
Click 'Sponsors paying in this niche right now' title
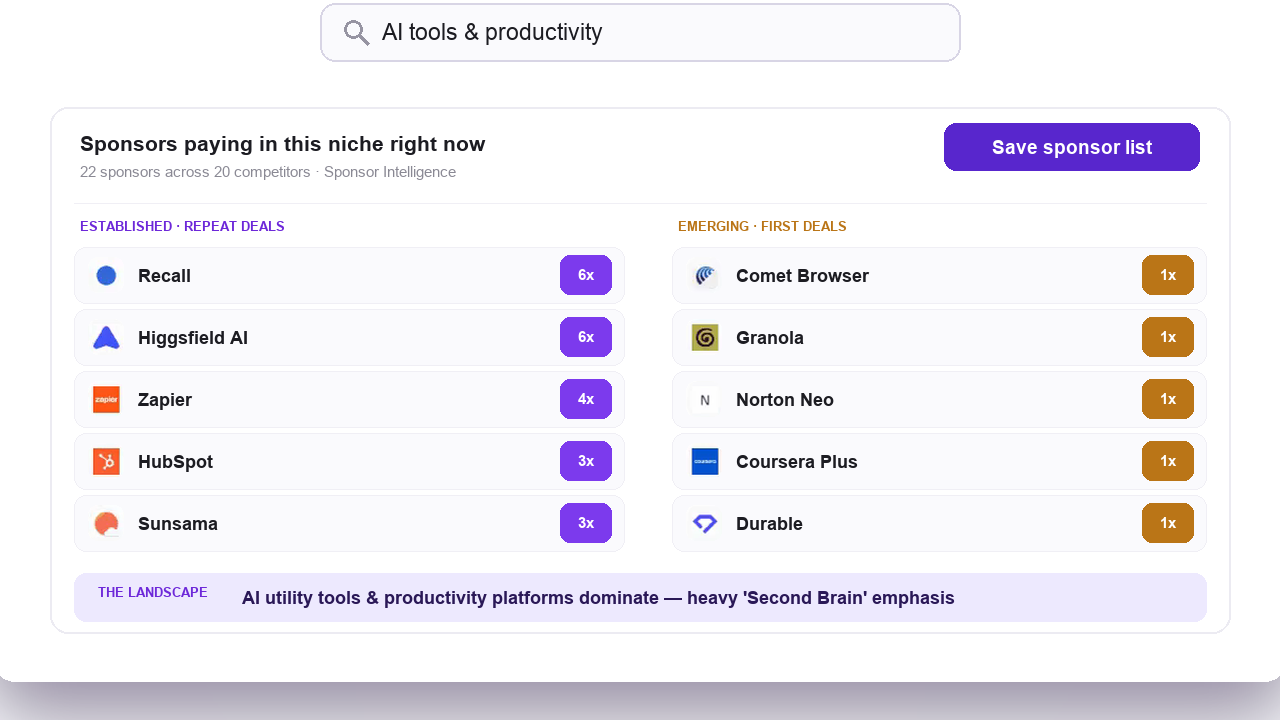coord(282,144)
